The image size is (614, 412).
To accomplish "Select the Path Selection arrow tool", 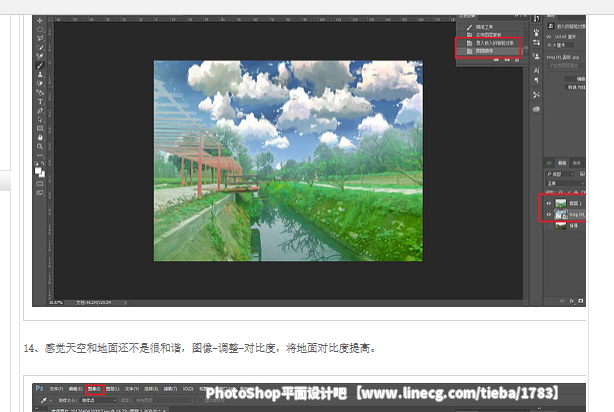I will tap(40, 119).
